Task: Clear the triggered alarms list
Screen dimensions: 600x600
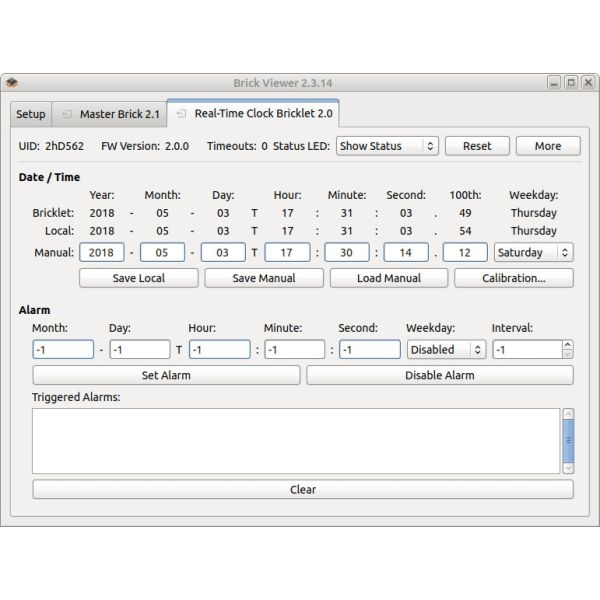Action: 303,489
